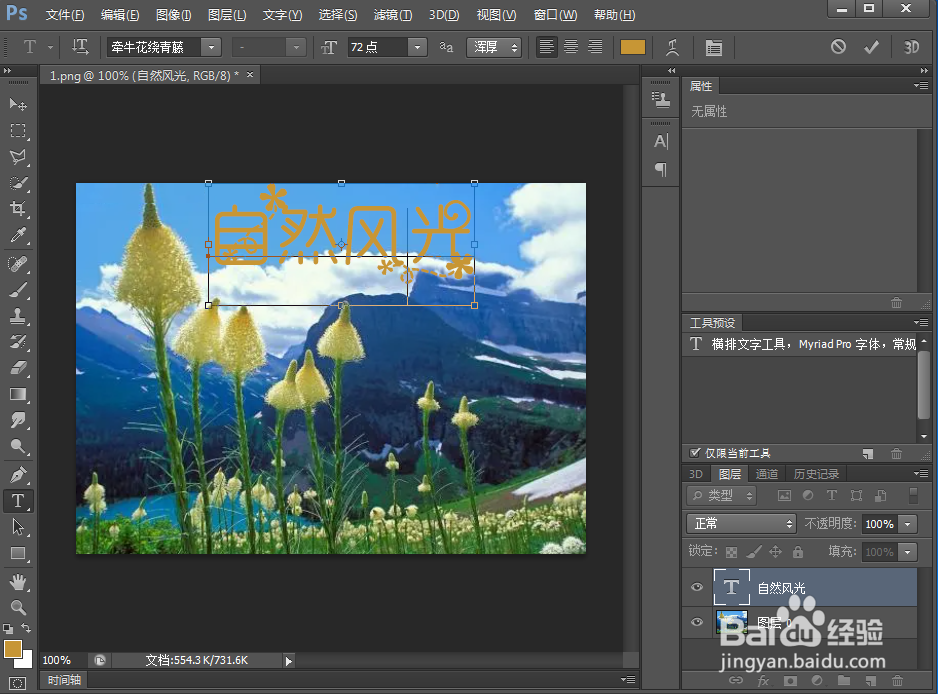Screen dimensions: 938x694
Task: Switch to 通道 tab
Action: tap(766, 474)
